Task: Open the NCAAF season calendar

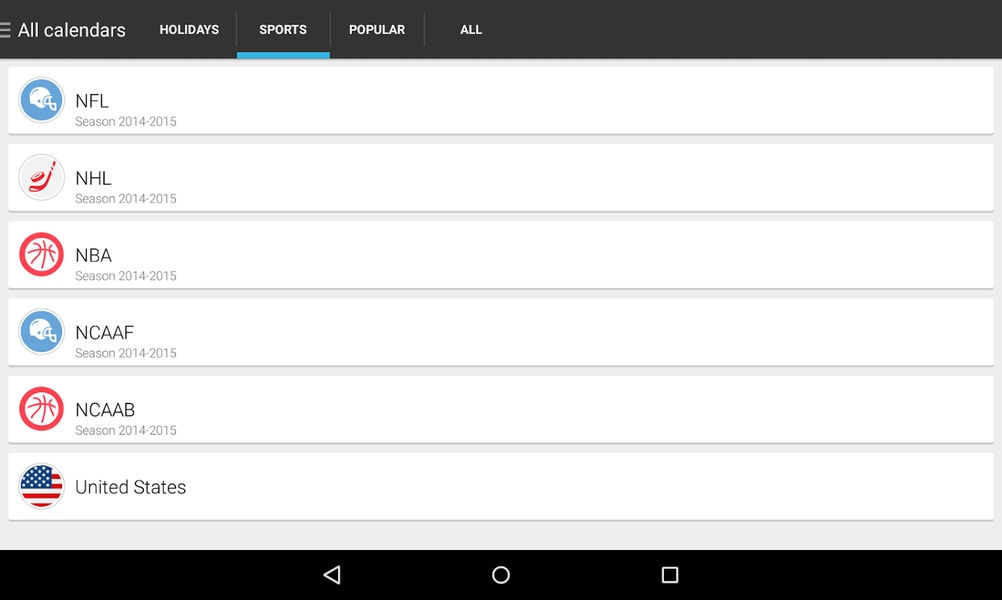Action: pyautogui.click(x=501, y=332)
